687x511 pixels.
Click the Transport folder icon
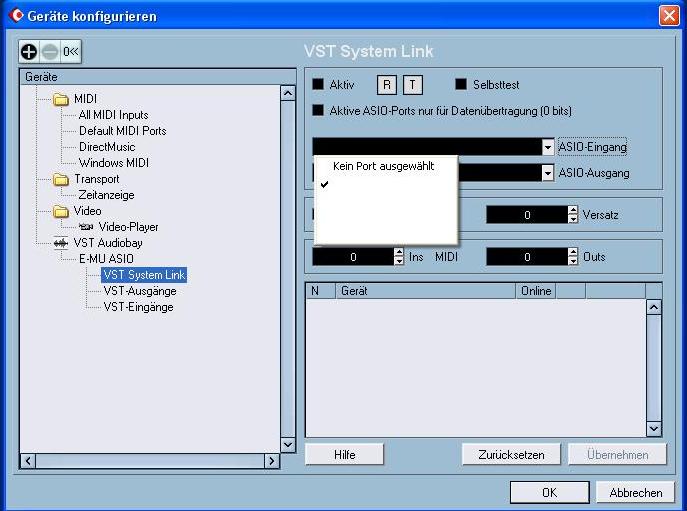pyautogui.click(x=61, y=179)
